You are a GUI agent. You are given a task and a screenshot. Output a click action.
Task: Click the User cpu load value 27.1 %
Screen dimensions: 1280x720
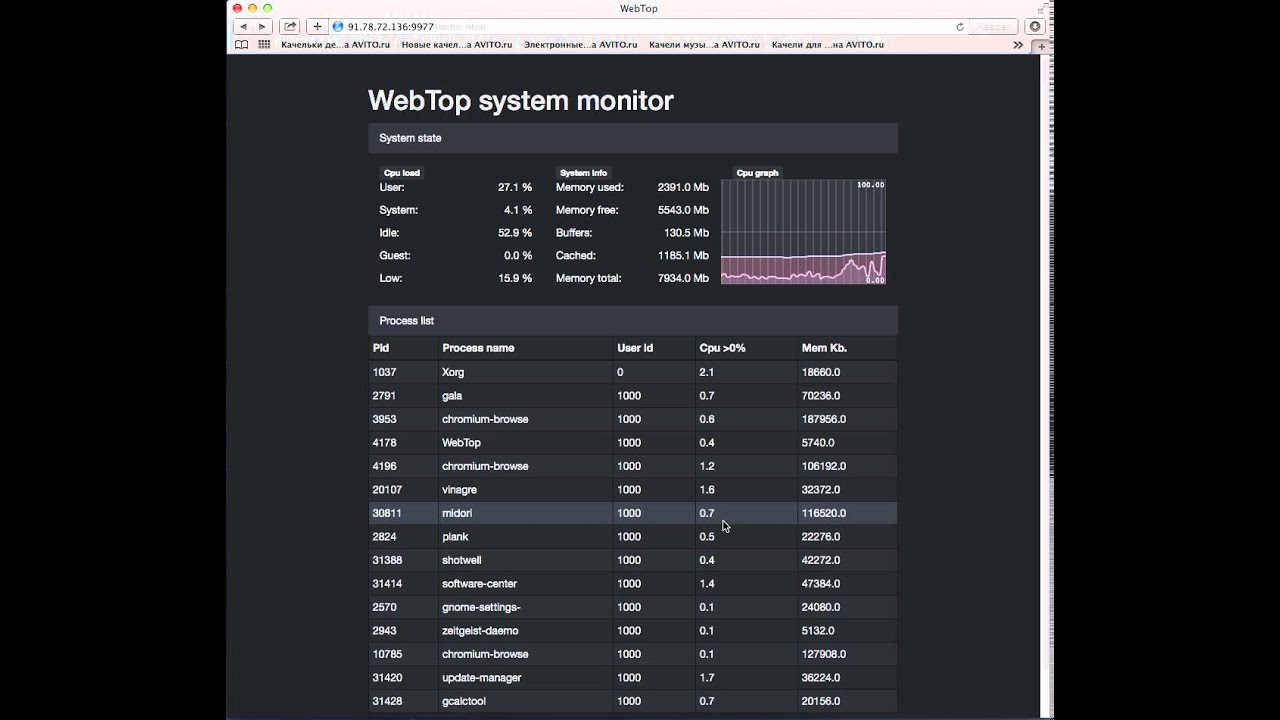515,187
